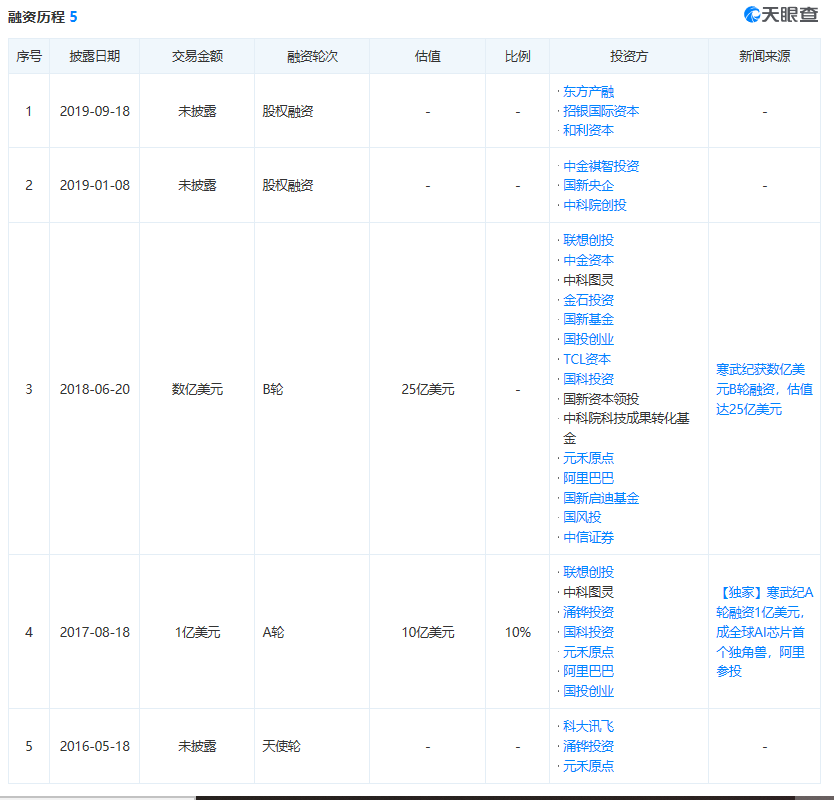Open 元禾原点 in the 天使轮 row

588,766
